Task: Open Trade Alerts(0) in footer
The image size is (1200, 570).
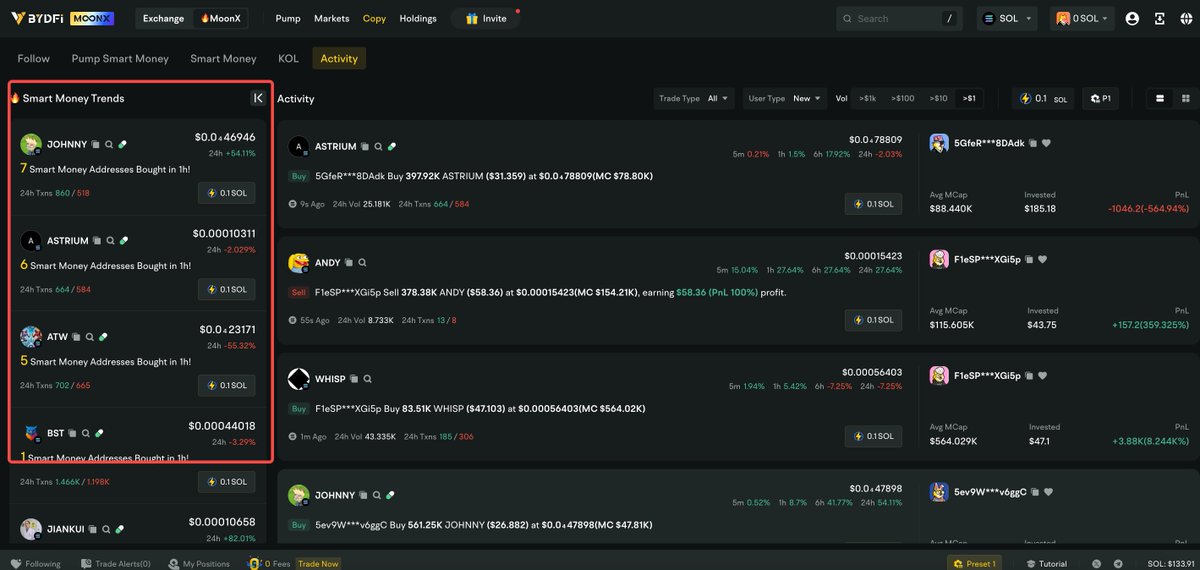Action: click(x=116, y=564)
